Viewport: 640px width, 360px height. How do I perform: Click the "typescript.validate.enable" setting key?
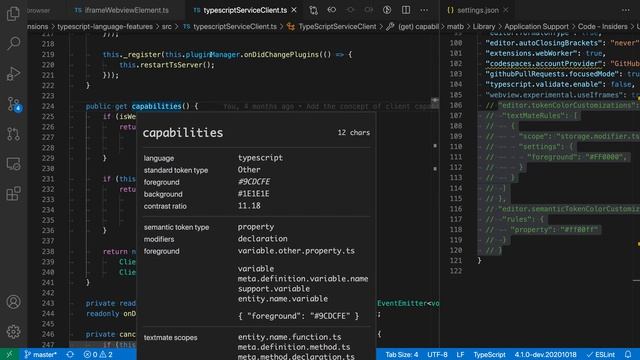click(x=545, y=84)
